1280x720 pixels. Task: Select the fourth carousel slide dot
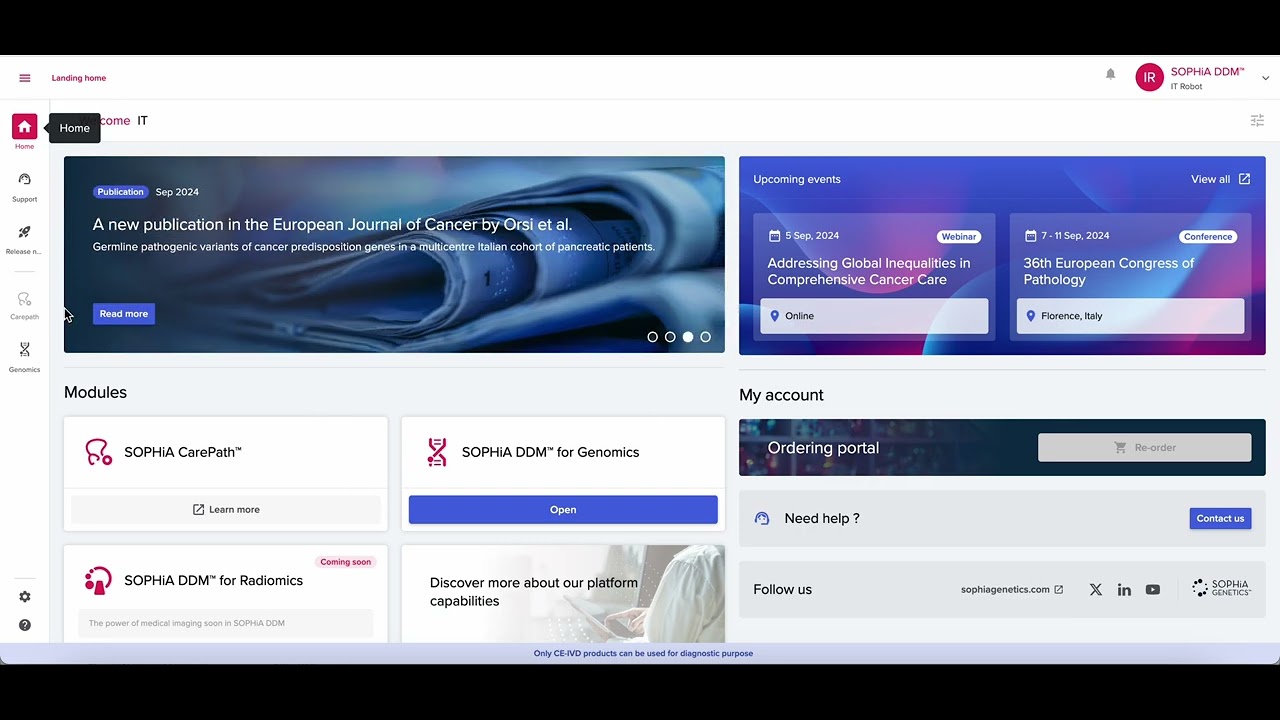(x=705, y=337)
